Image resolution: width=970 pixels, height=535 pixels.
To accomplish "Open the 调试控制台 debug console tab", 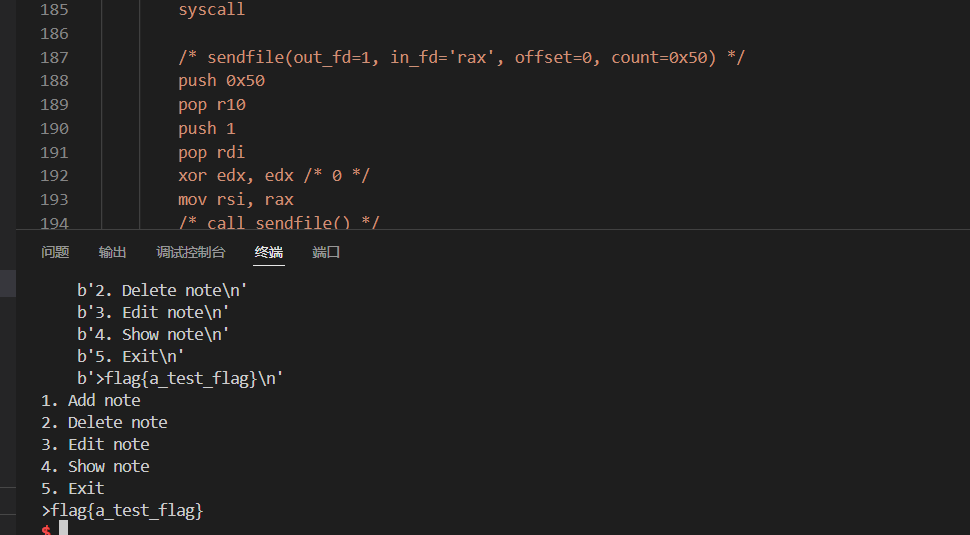I will [191, 252].
